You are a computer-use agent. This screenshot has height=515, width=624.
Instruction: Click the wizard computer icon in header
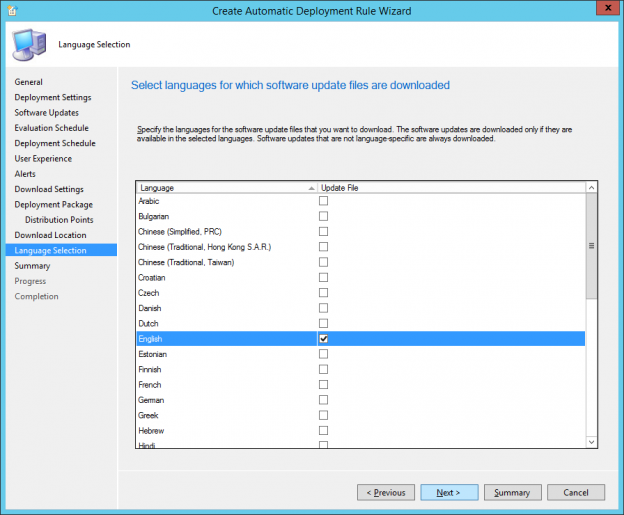(29, 45)
